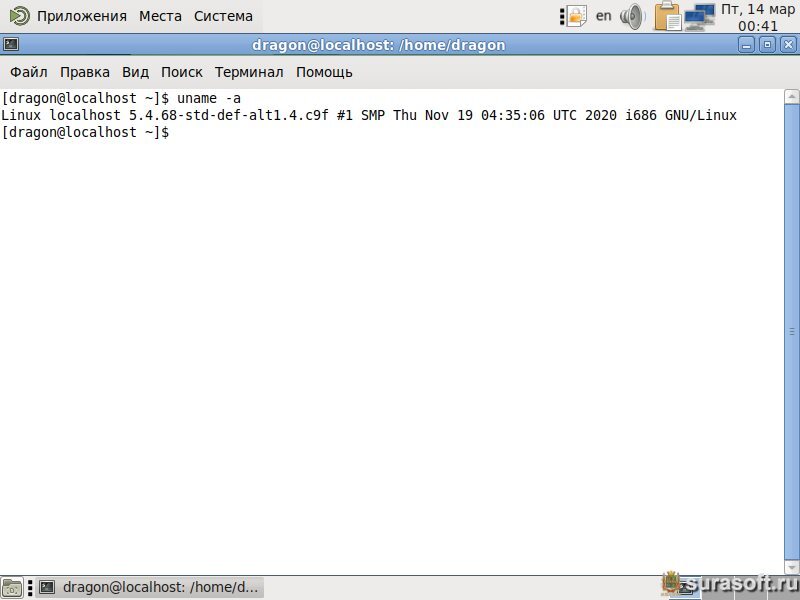Open the Места menu

160,16
